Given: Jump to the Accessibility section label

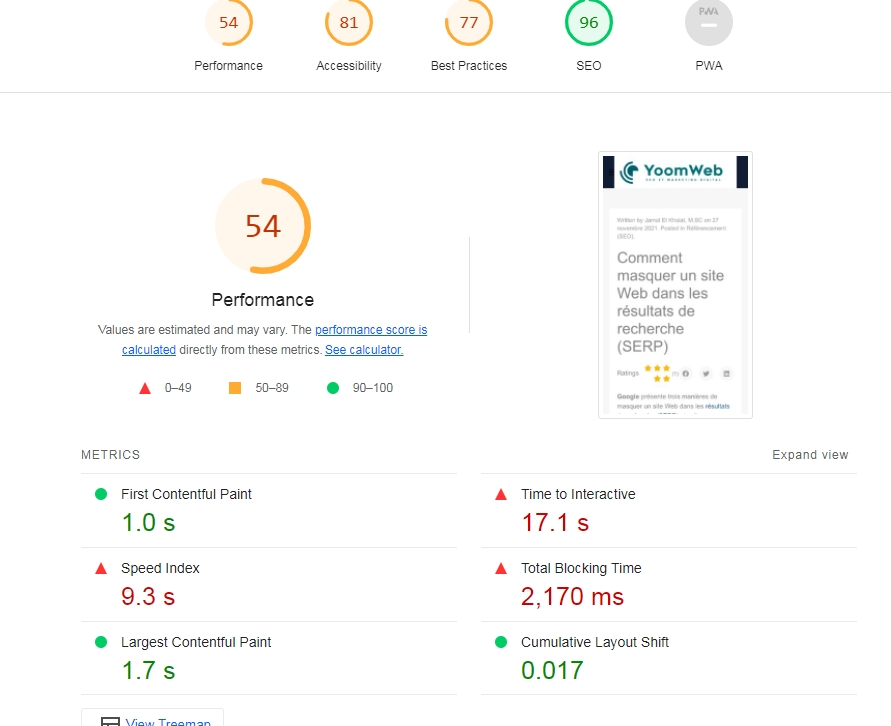Looking at the screenshot, I should click(349, 66).
